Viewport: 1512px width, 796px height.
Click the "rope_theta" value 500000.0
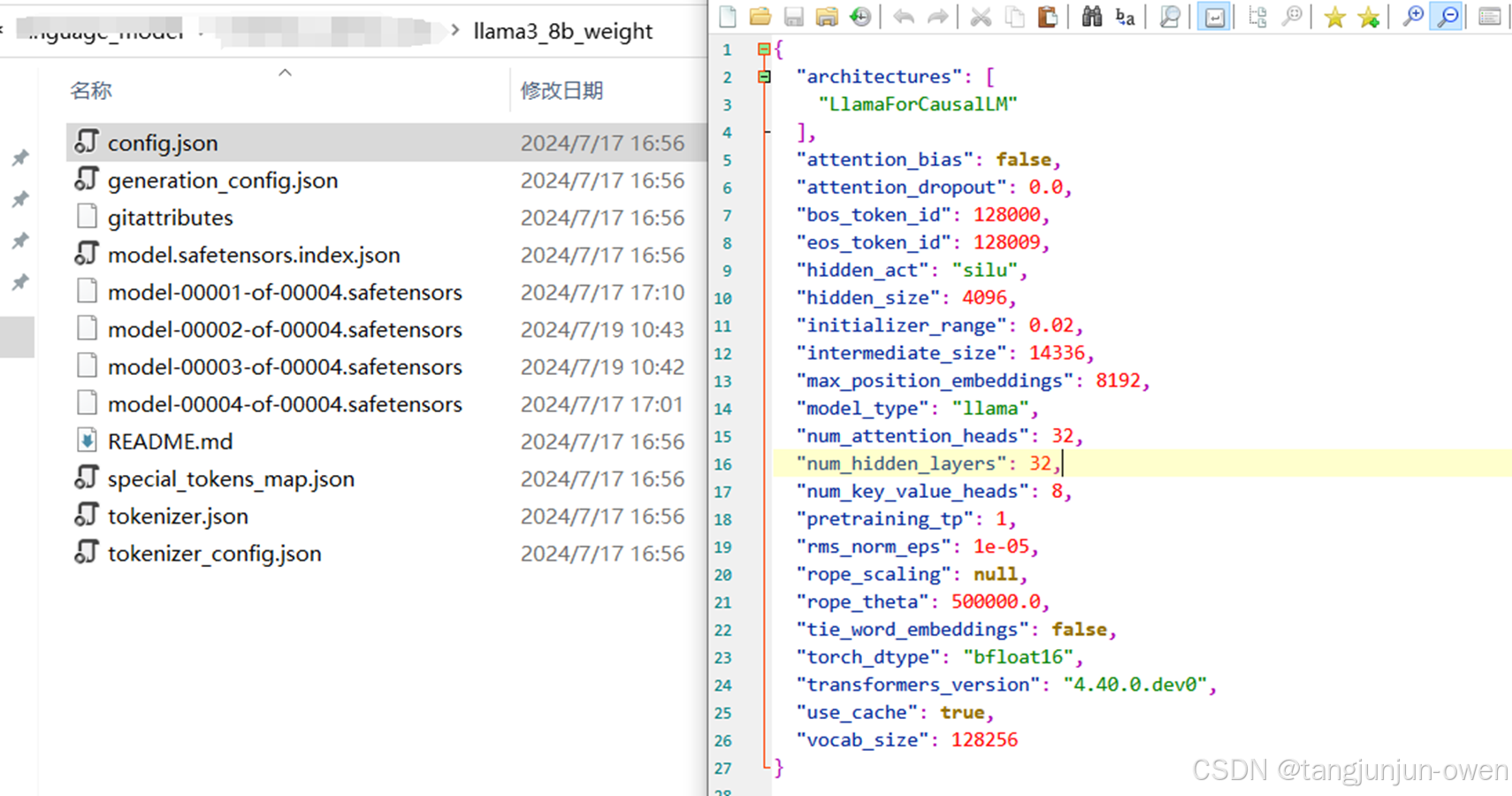(996, 602)
